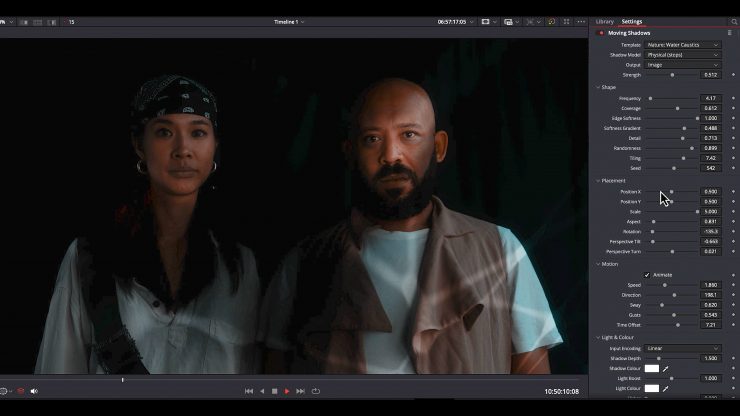Click the Strength slider handle
Viewport: 740px width, 416px height.
[672, 75]
